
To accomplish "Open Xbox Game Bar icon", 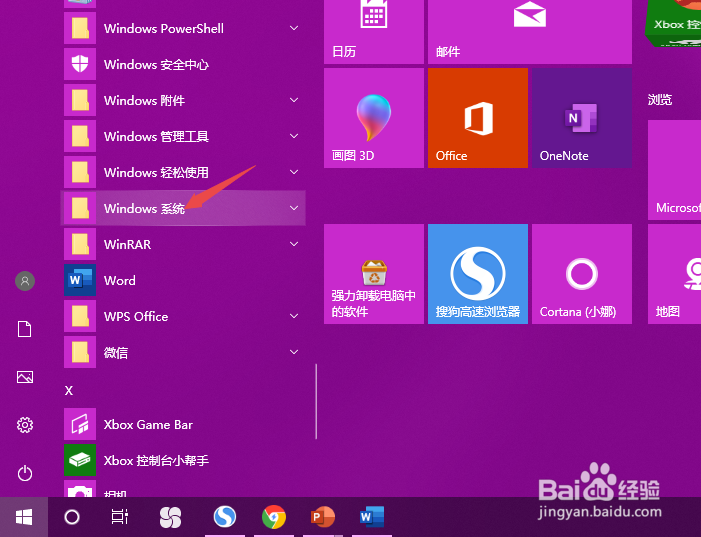I will click(80, 424).
